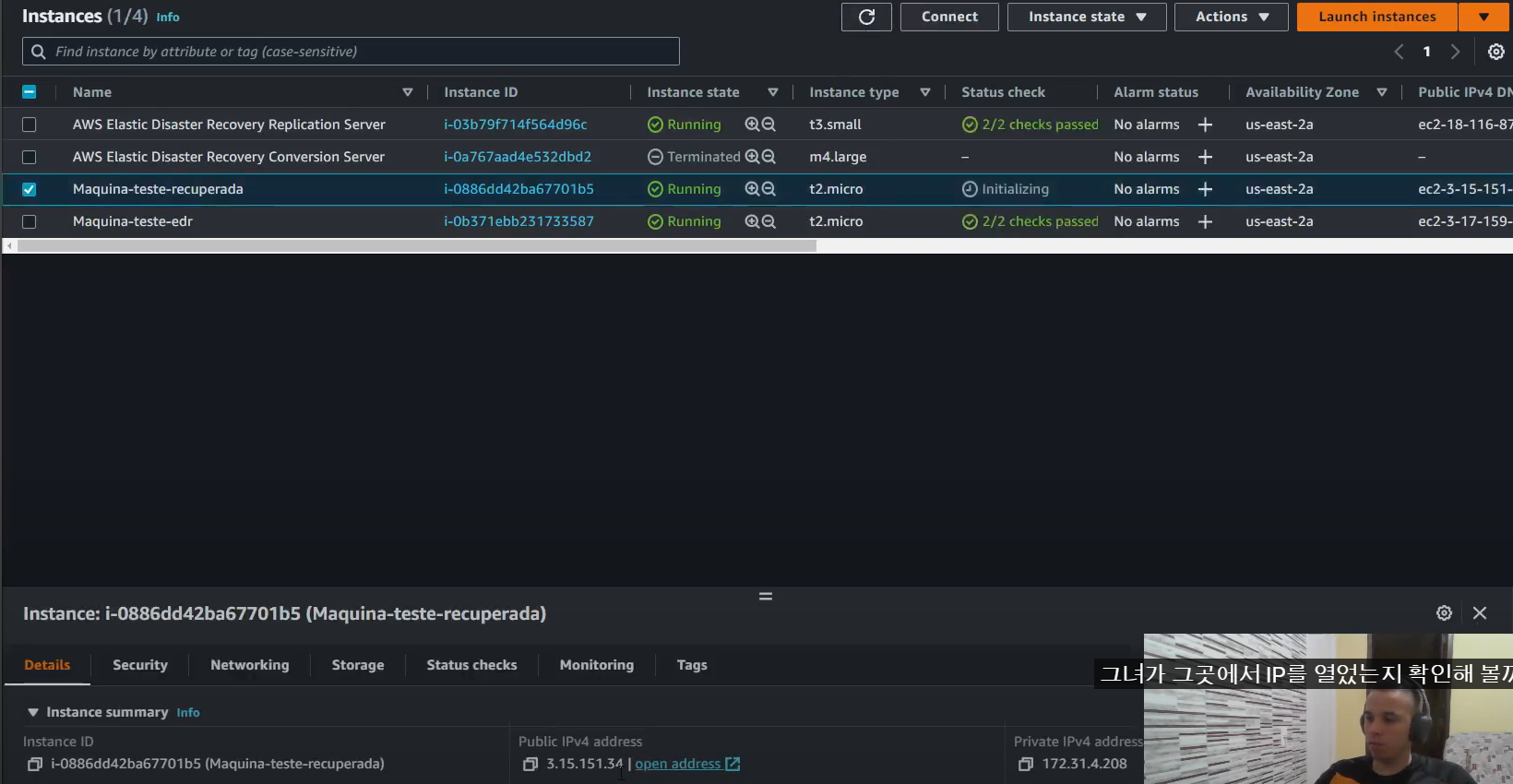Go to previous page of instances
Viewport: 1513px width, 784px height.
(x=1399, y=52)
